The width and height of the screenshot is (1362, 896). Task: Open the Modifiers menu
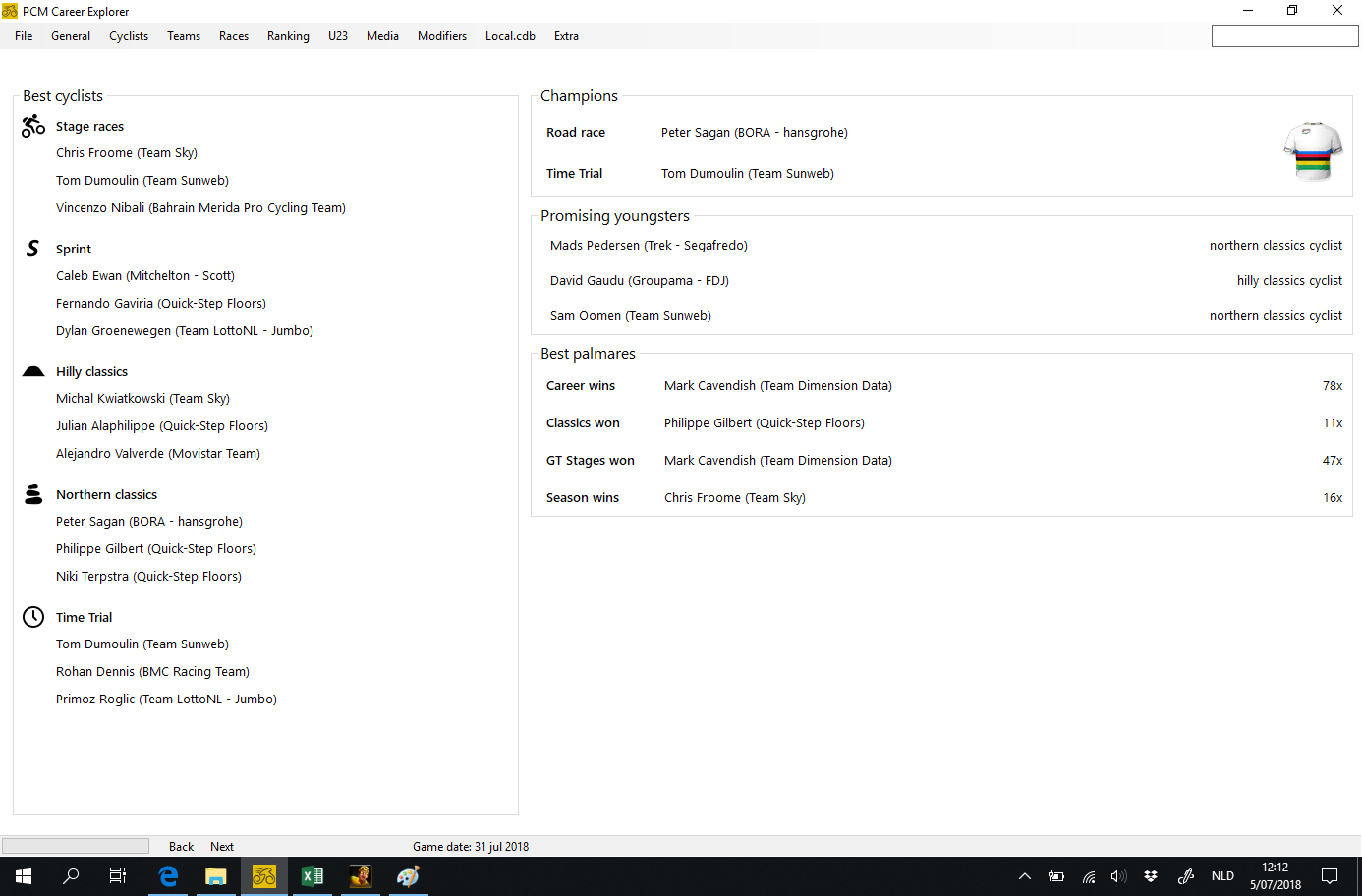(x=441, y=36)
